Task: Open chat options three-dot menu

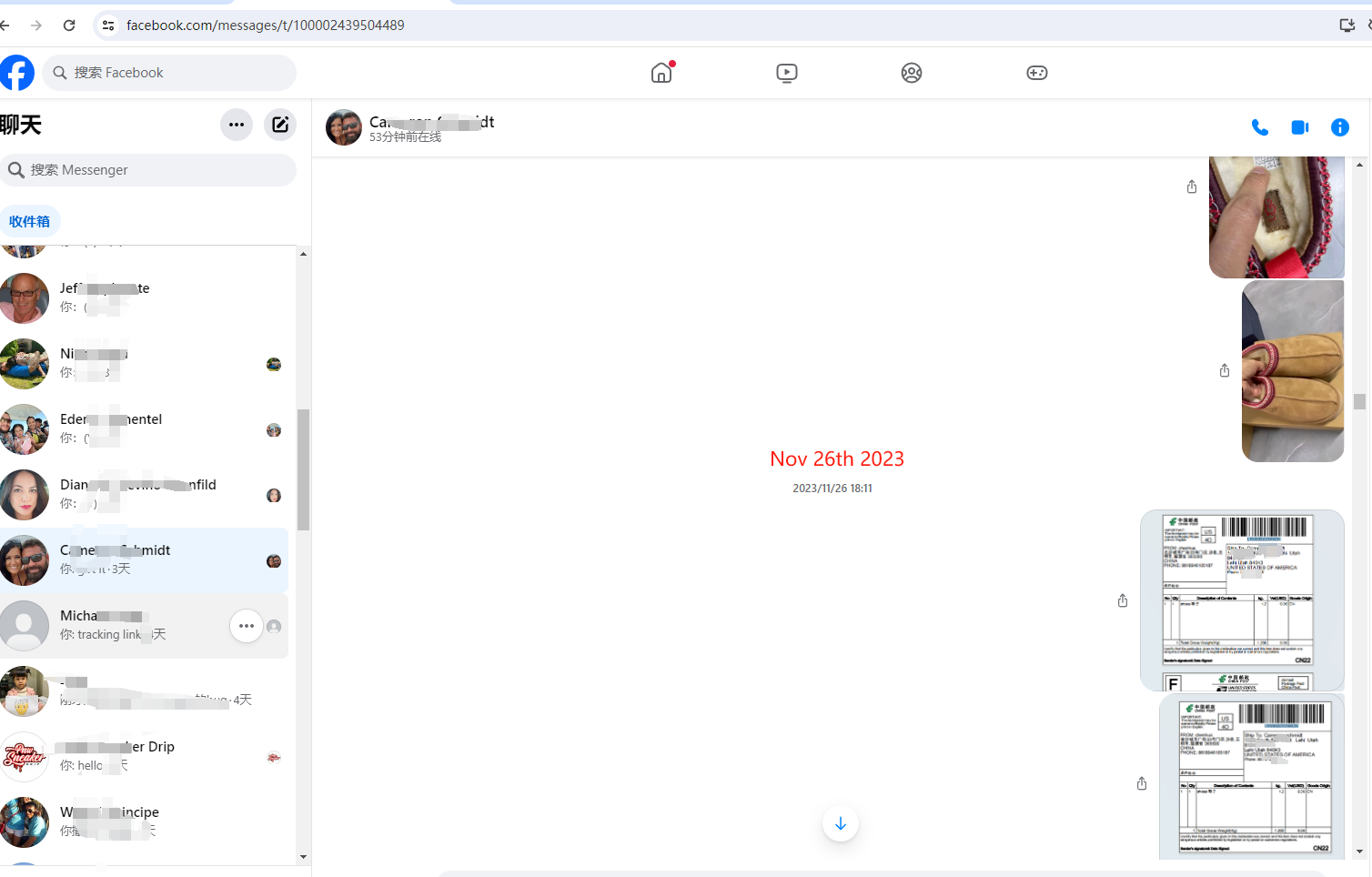Action: [237, 125]
